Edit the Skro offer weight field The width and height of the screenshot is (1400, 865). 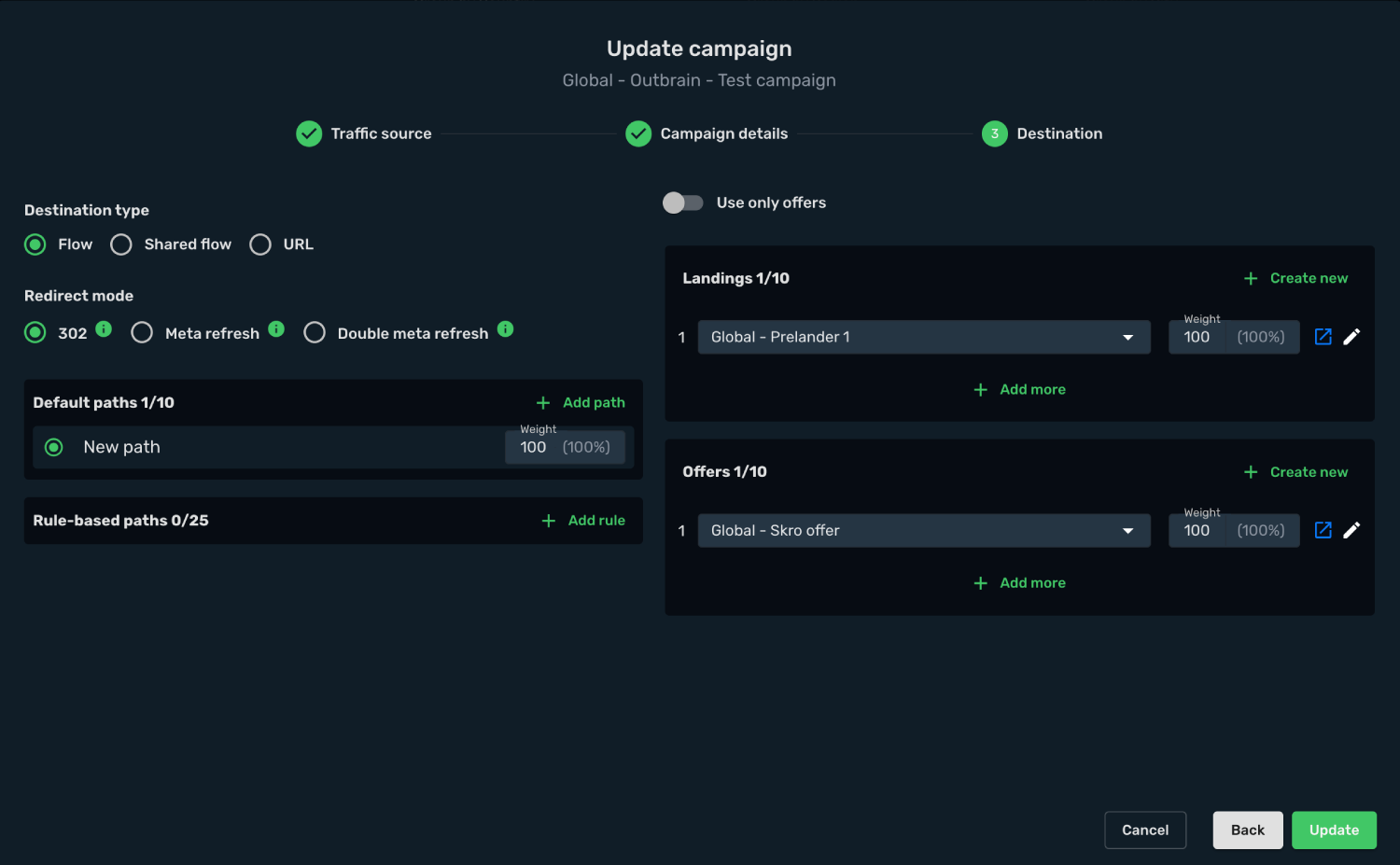point(1234,530)
